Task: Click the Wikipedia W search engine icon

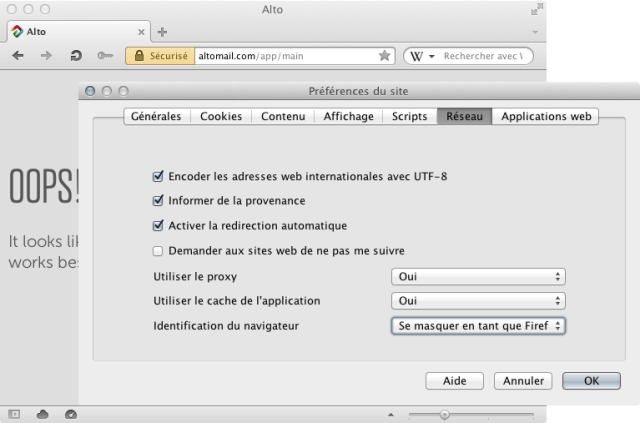Action: (x=416, y=56)
